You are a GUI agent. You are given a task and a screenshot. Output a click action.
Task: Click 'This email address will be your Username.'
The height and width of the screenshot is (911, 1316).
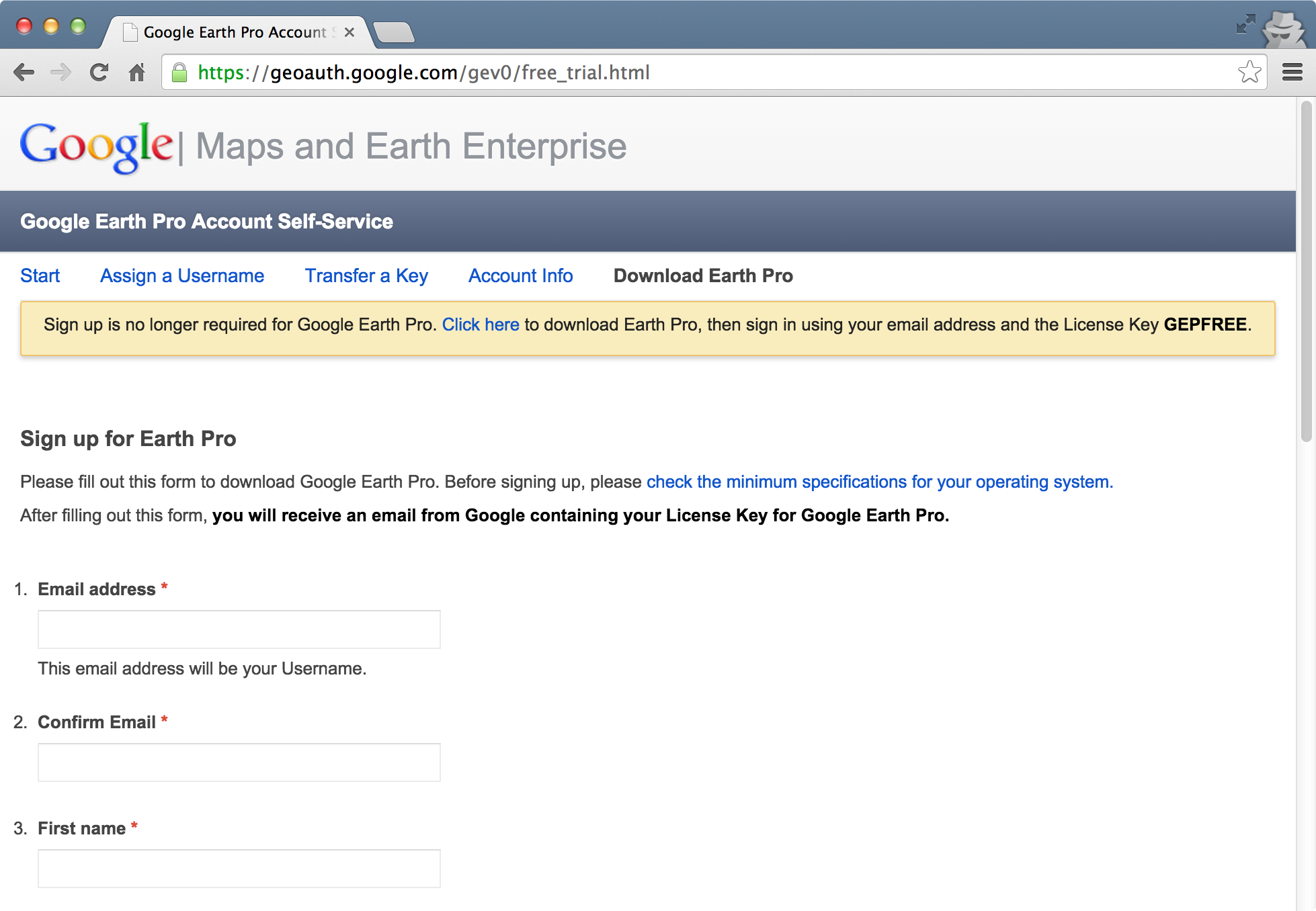click(x=202, y=668)
